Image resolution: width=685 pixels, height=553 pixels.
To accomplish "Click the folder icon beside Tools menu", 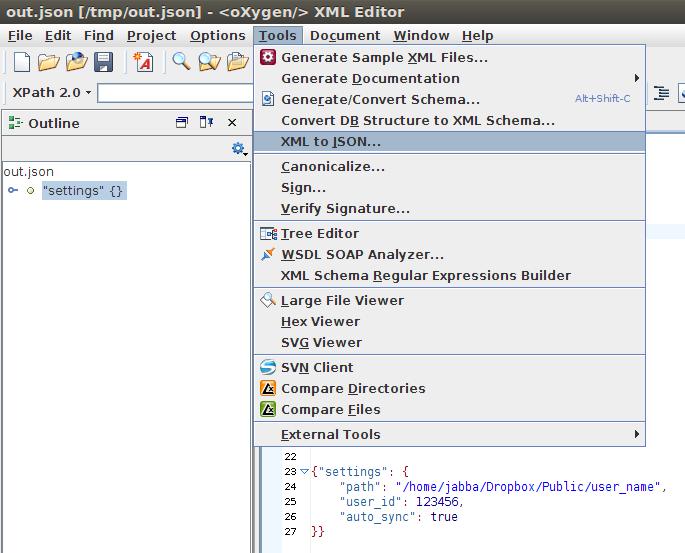I will click(238, 62).
